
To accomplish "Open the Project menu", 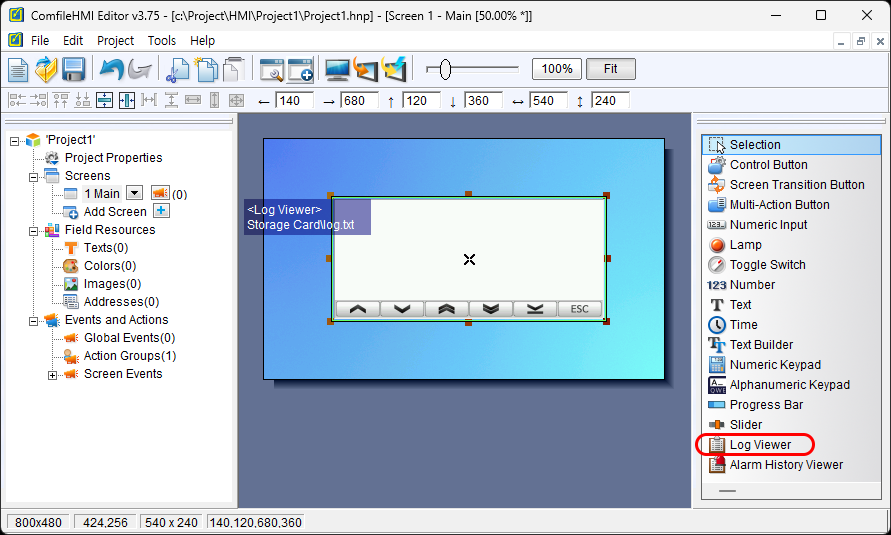I will (115, 41).
